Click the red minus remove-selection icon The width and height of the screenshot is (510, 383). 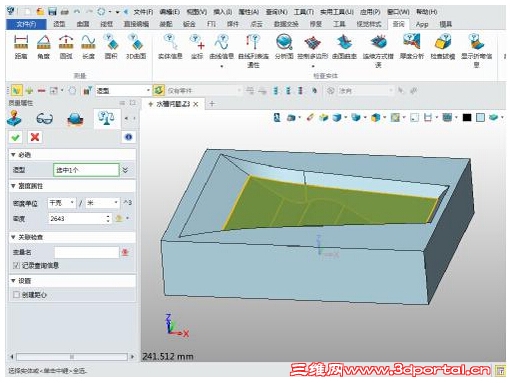pyautogui.click(x=41, y=90)
